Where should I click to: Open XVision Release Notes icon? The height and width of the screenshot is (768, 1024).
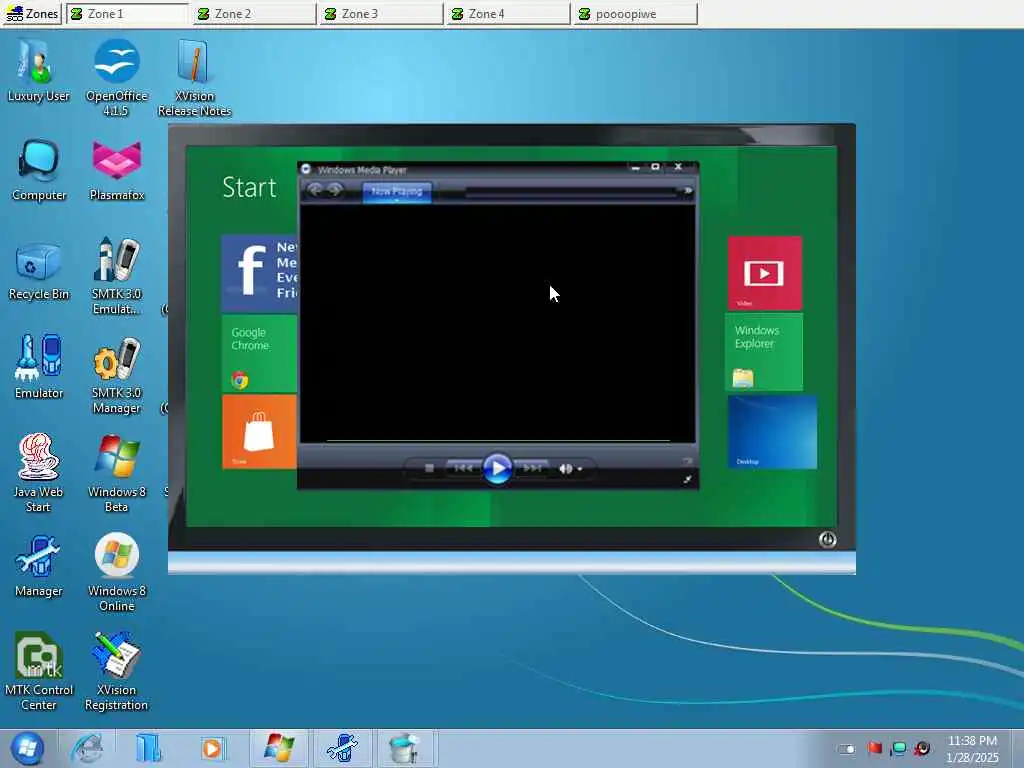point(194,77)
